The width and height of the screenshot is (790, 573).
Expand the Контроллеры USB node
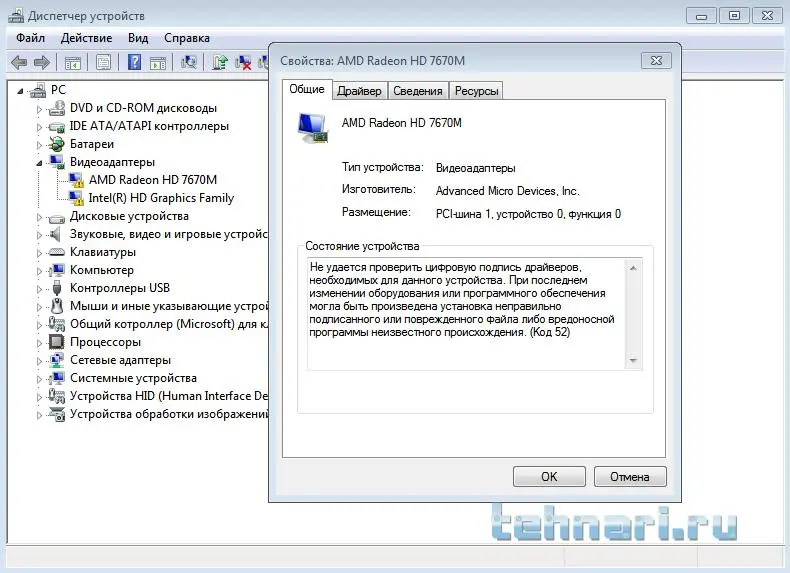39,289
